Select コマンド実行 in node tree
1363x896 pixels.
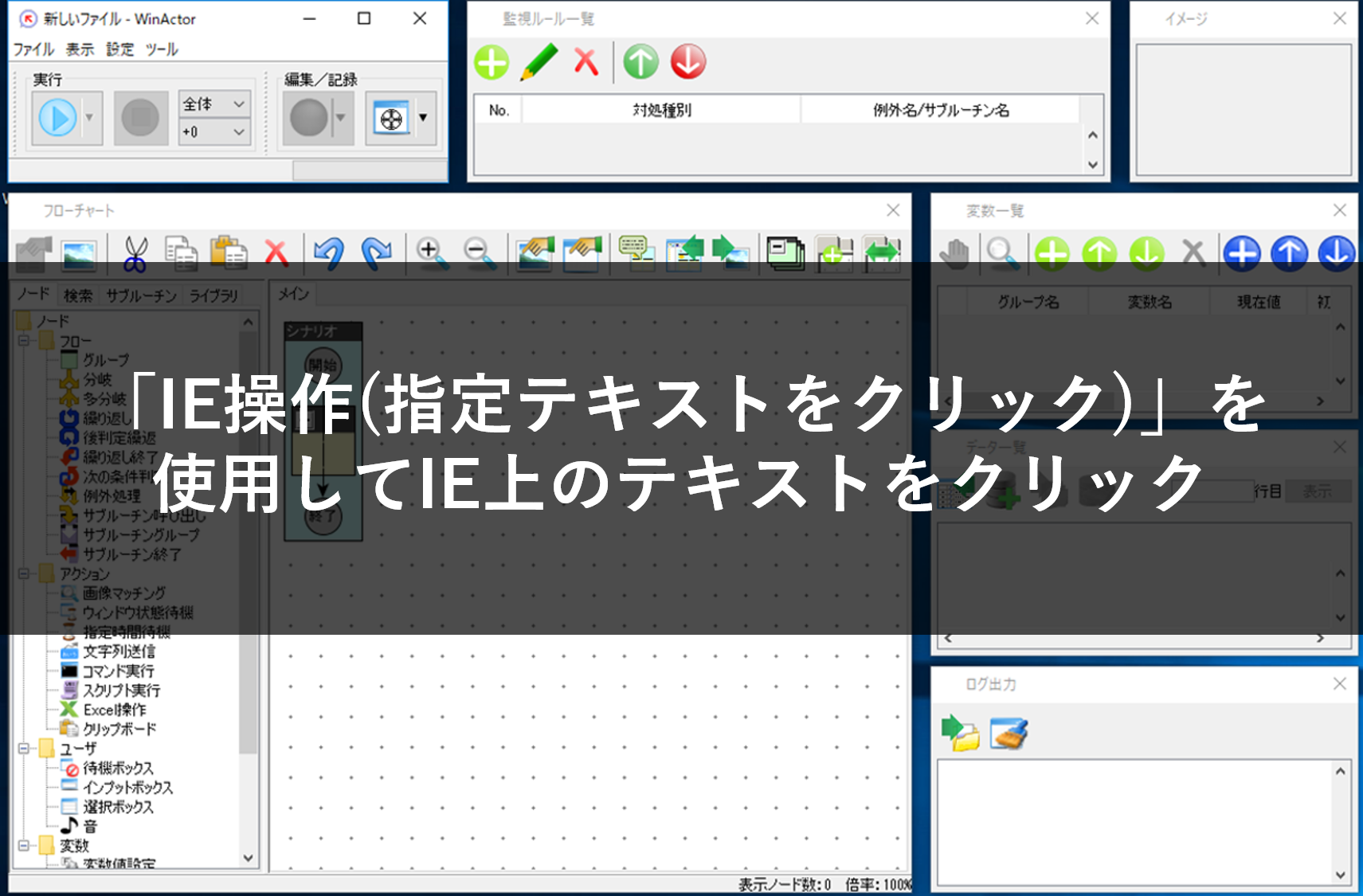tap(119, 671)
